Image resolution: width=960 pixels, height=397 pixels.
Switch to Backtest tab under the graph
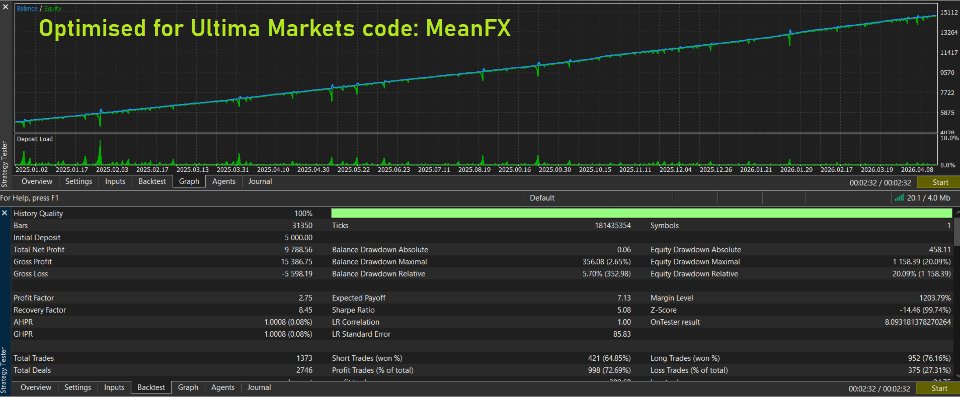(152, 181)
